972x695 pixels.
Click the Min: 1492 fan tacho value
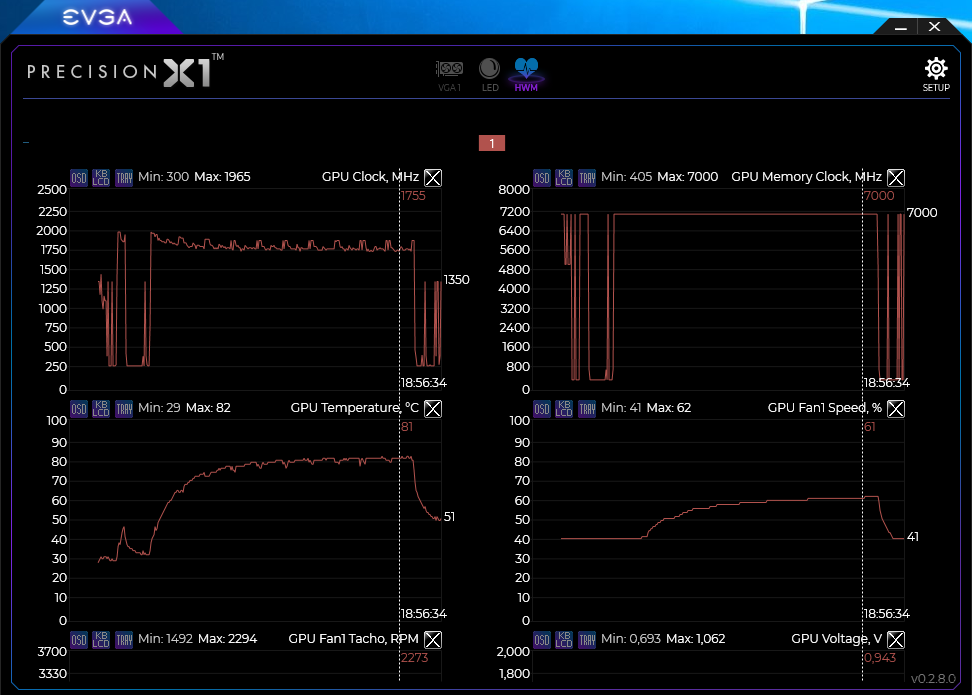pyautogui.click(x=166, y=639)
